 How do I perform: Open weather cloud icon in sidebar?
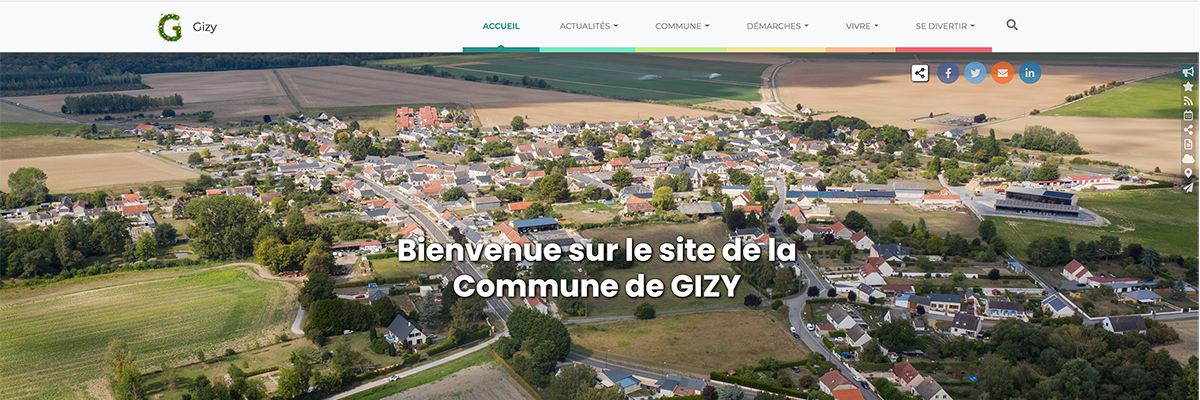[1188, 158]
